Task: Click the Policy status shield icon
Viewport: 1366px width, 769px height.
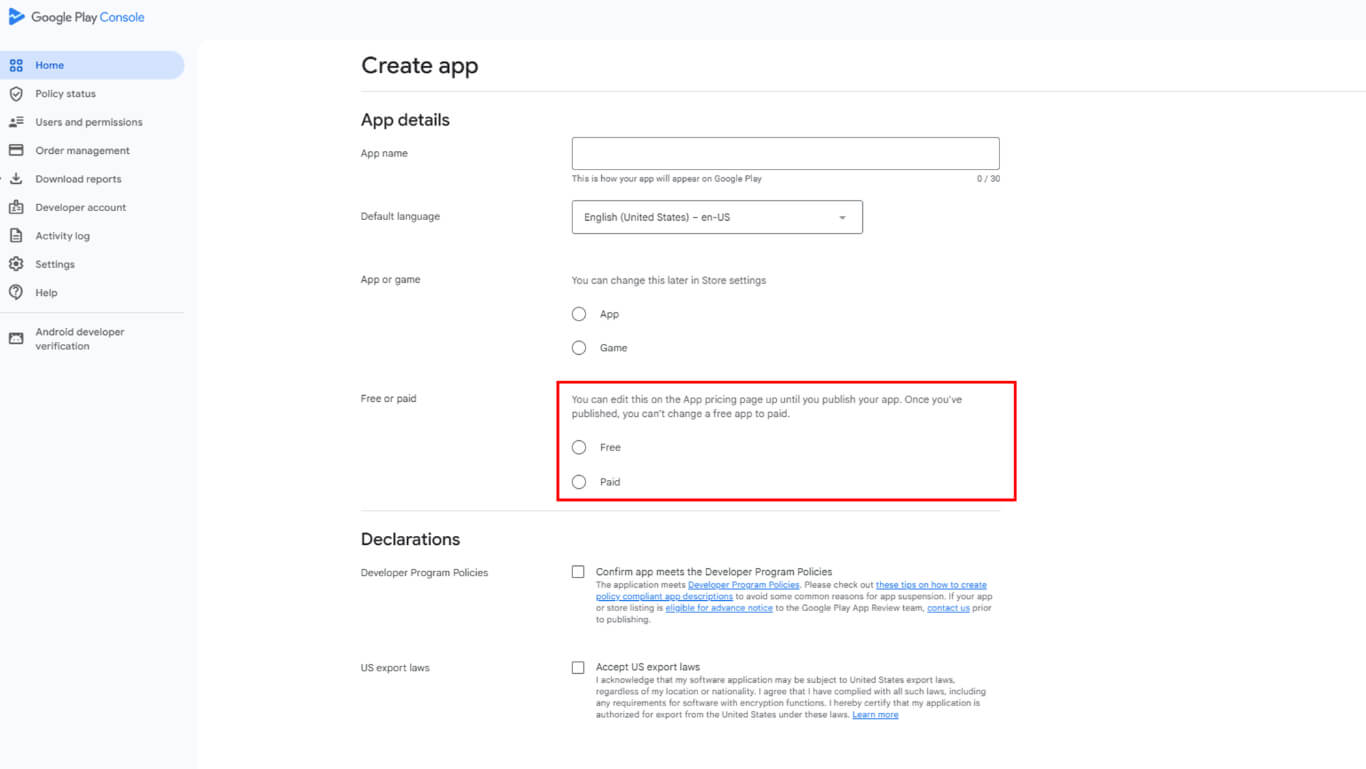Action: pos(16,94)
